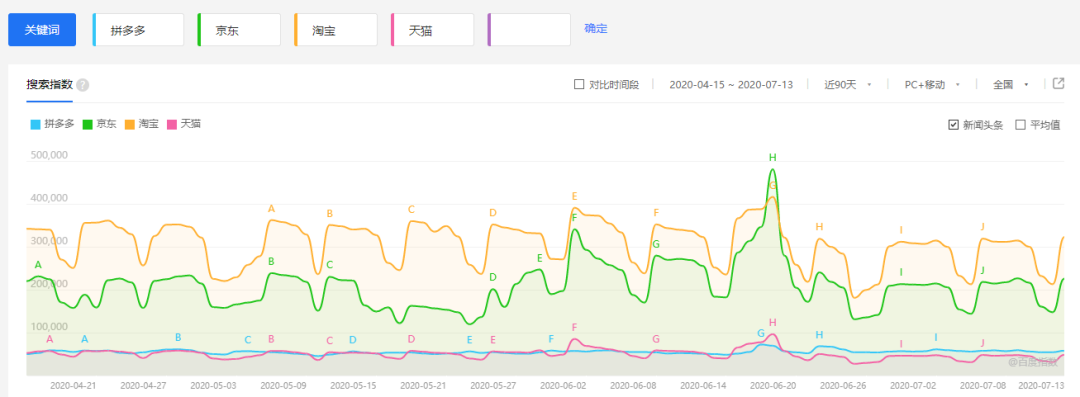Toggle the 拼多多 blue legend swatch
Image resolution: width=1080 pixels, height=397 pixels.
coord(36,125)
